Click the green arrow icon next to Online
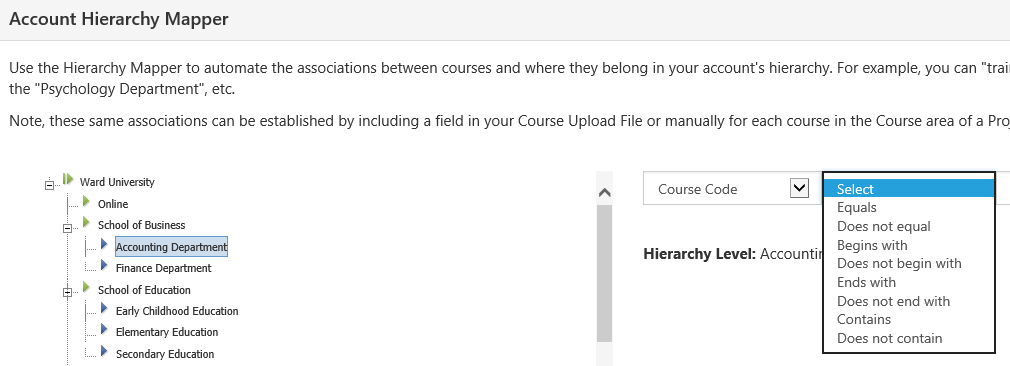The height and width of the screenshot is (366, 1010). click(x=86, y=201)
